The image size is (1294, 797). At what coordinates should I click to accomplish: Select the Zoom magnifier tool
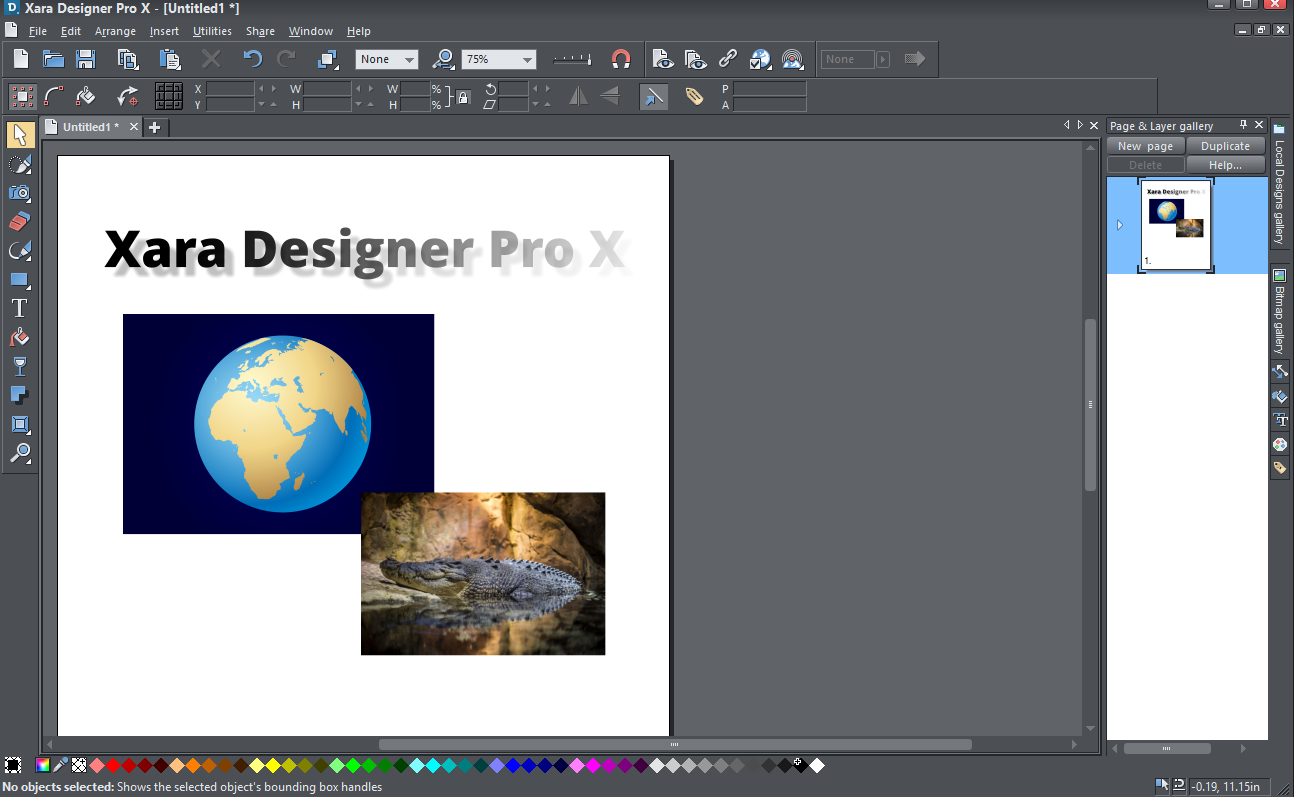coord(19,453)
